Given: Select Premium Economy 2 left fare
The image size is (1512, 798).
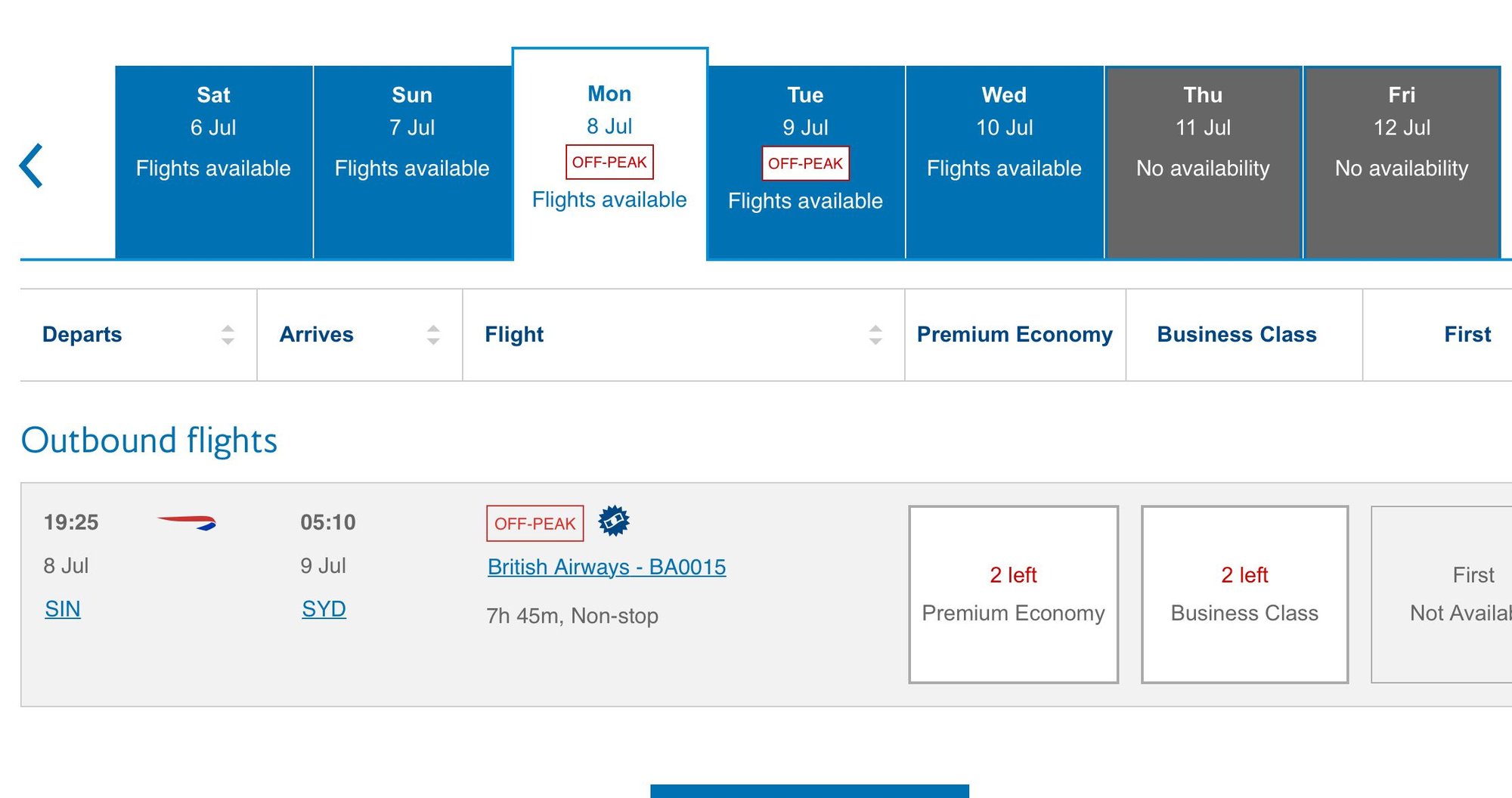Looking at the screenshot, I should tap(1013, 594).
